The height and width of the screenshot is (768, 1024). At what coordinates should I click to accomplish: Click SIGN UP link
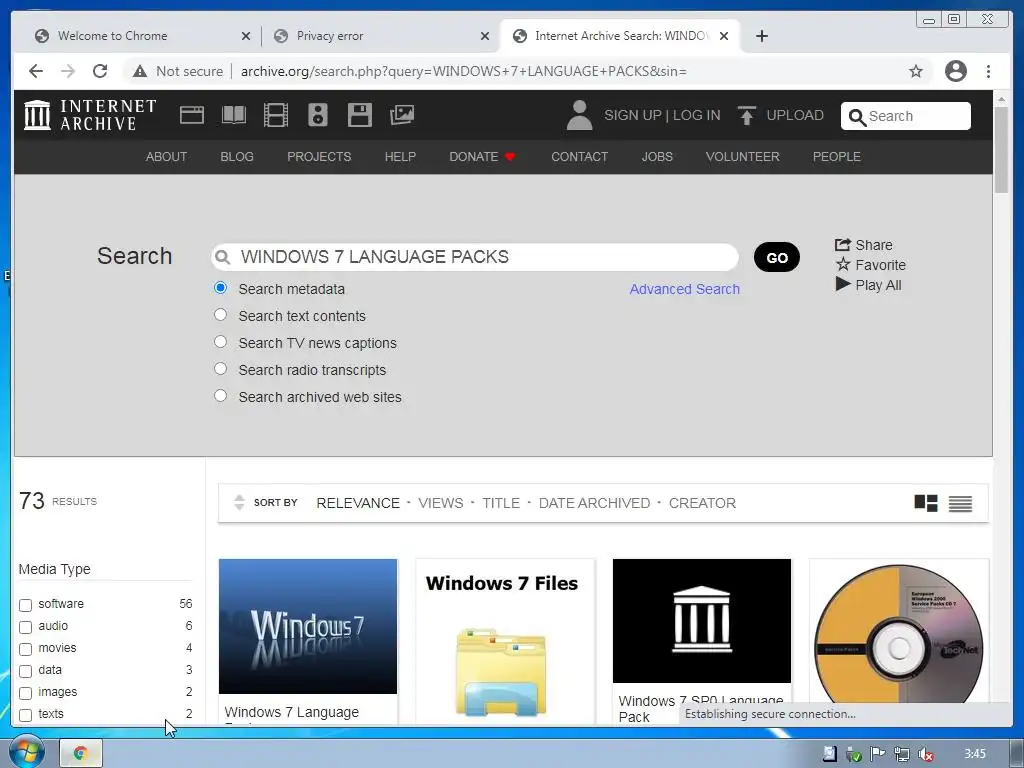pyautogui.click(x=632, y=115)
